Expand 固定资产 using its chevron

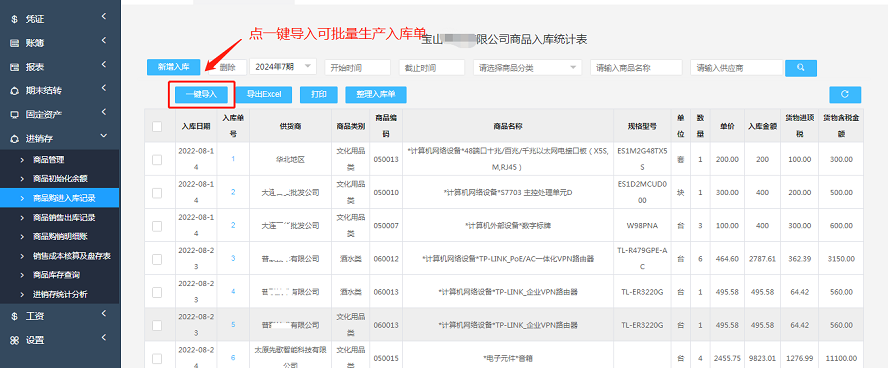click(104, 112)
